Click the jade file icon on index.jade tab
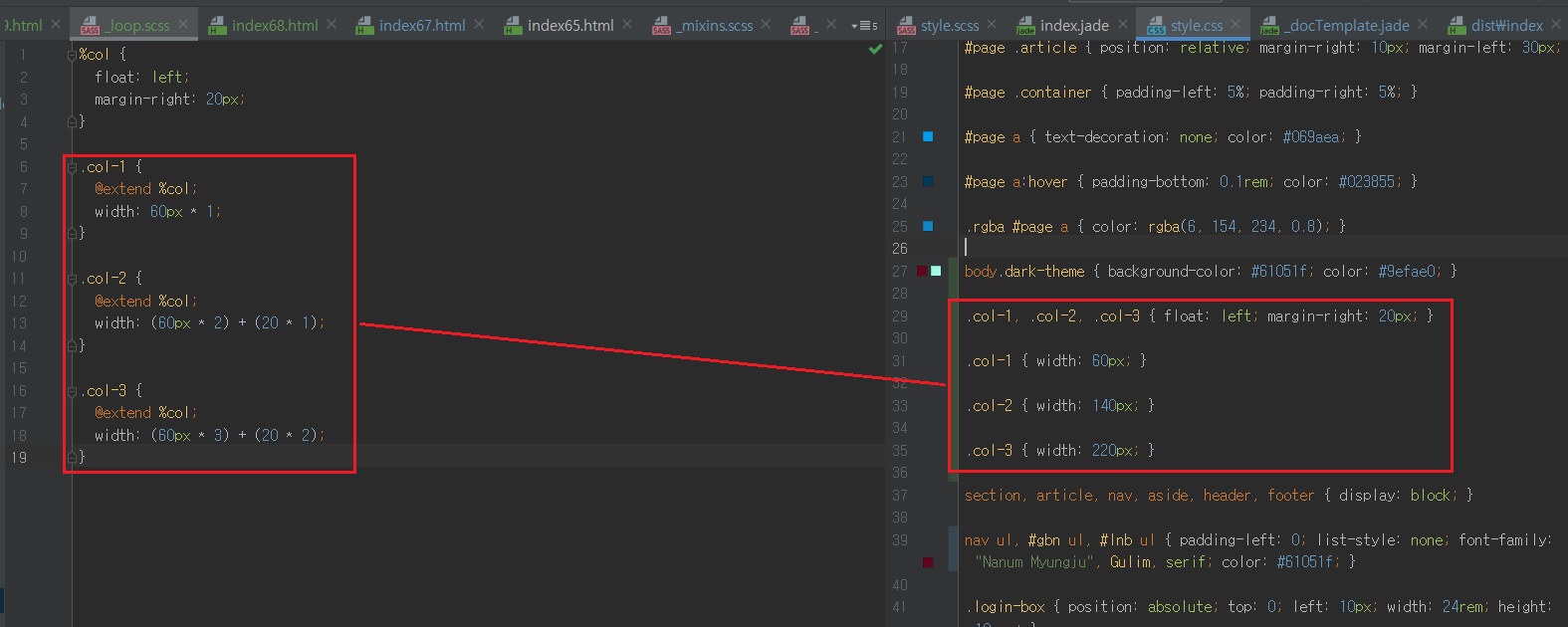Image resolution: width=1568 pixels, height=627 pixels. click(1025, 26)
